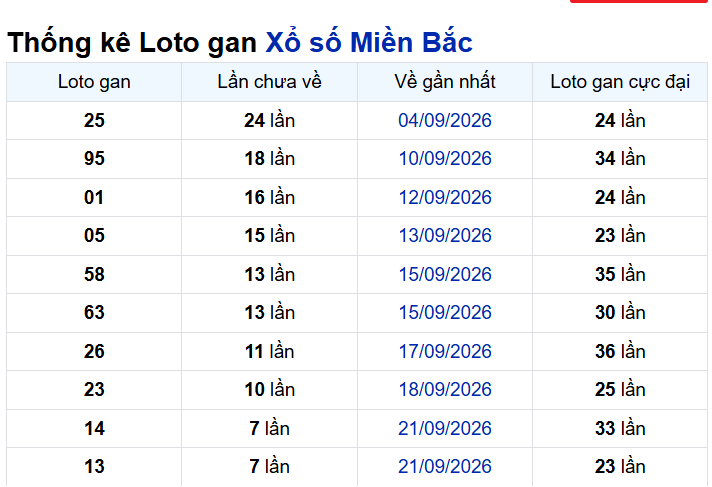Open the date link 04/09/2026
Screen dimensions: 712x487
pyautogui.click(x=445, y=120)
